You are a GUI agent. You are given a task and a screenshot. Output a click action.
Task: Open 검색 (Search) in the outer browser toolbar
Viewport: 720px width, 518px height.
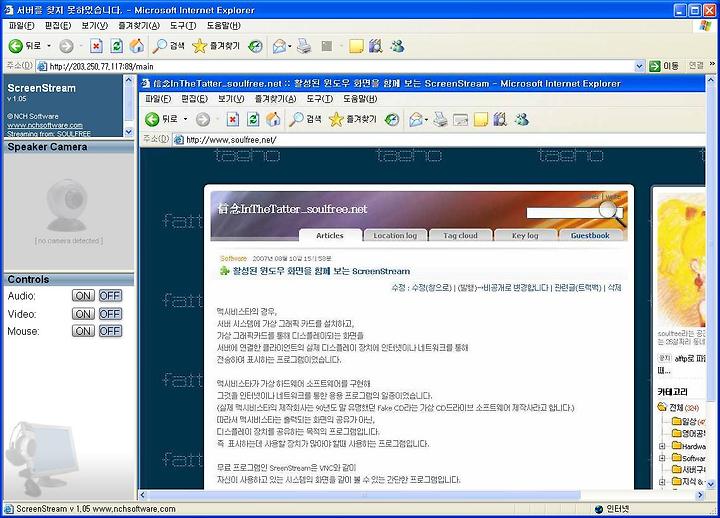click(x=168, y=45)
